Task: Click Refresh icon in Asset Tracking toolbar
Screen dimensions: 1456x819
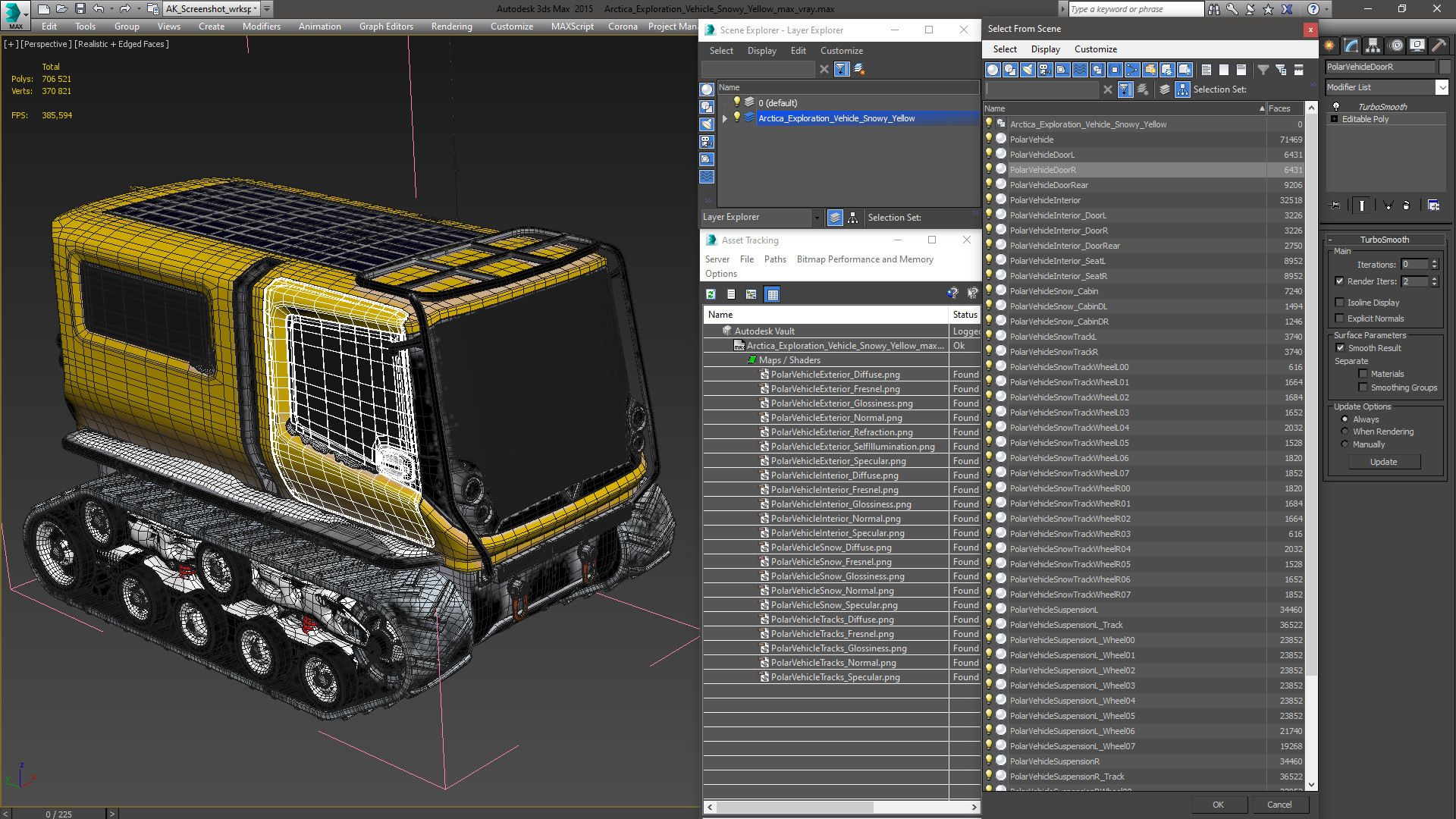Action: point(711,294)
